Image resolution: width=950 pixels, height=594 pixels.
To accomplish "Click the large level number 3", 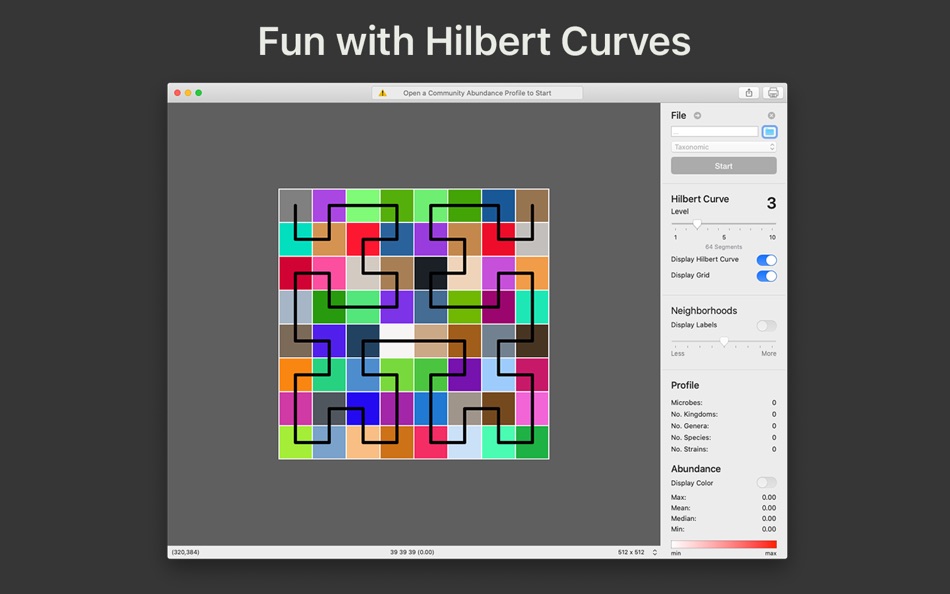I will pyautogui.click(x=771, y=203).
